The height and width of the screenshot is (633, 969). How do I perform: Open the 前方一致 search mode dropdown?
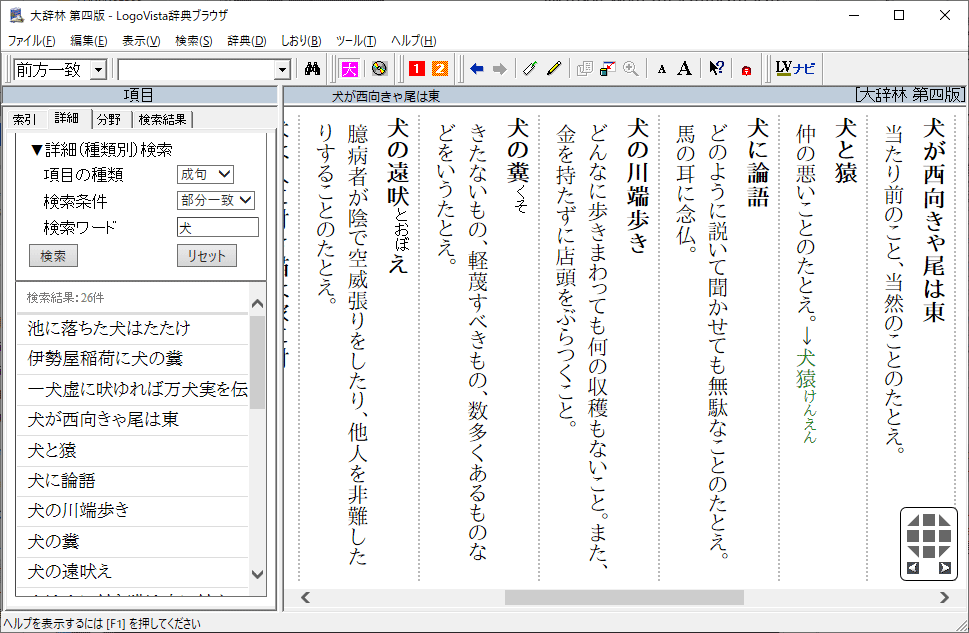98,69
